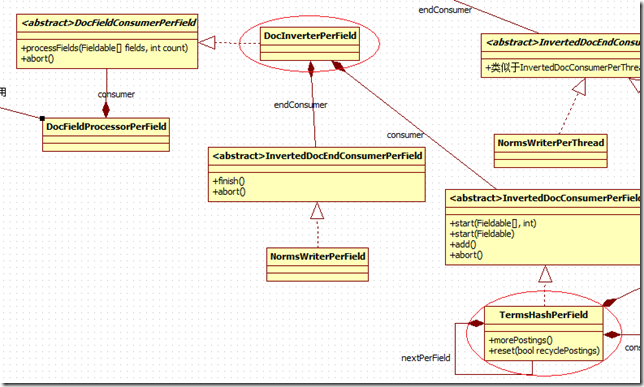This screenshot has height=387, width=644.
Task: Select the InvertedDocConsumerPerField abstract class title
Action: tap(545, 198)
